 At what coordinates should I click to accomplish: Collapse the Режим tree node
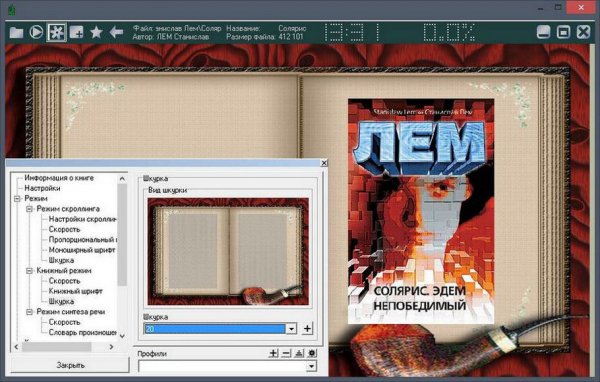click(x=17, y=199)
